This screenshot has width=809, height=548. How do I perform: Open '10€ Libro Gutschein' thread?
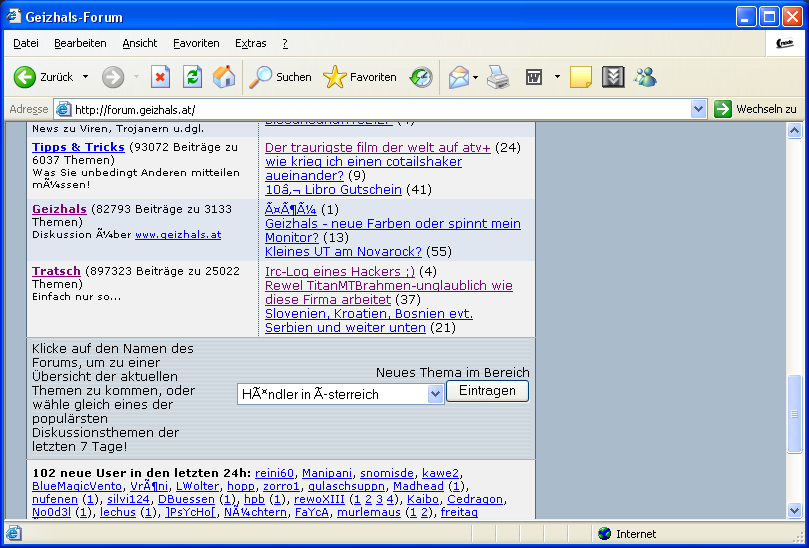333,189
